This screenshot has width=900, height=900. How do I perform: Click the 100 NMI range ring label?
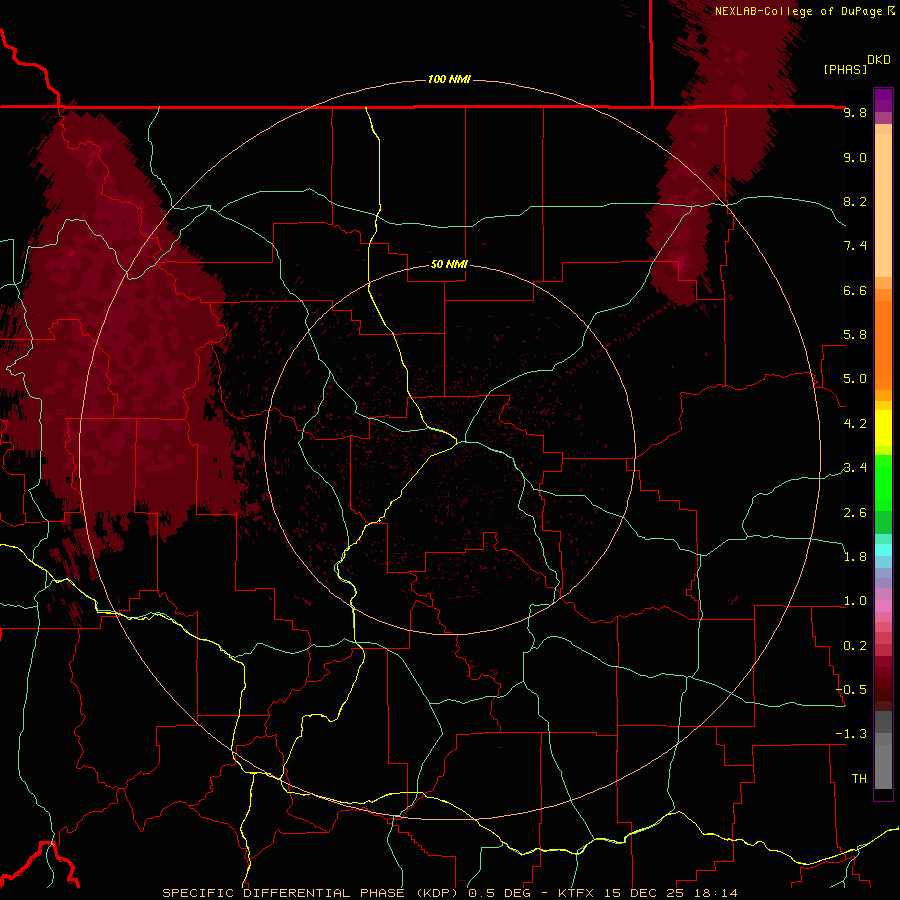(449, 79)
